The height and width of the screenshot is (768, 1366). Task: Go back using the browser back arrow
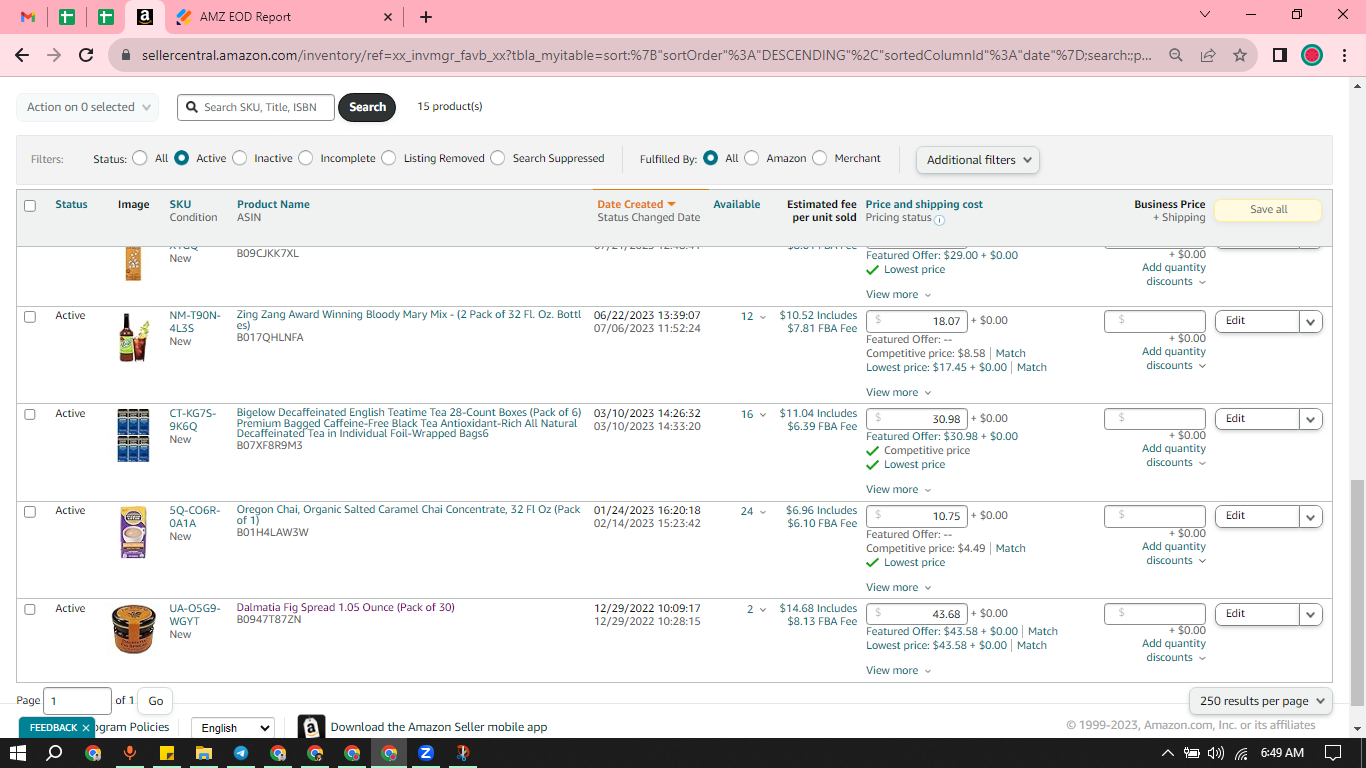click(22, 56)
